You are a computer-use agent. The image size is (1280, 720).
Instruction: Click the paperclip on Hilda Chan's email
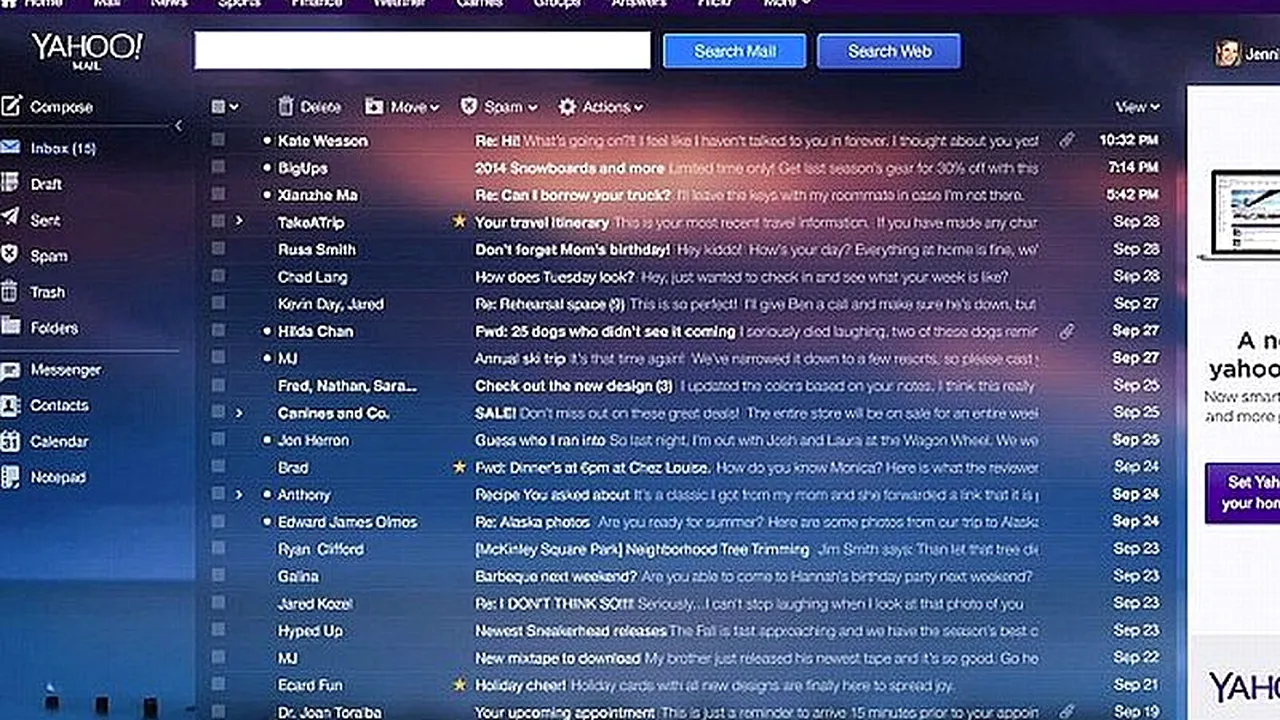(1066, 331)
